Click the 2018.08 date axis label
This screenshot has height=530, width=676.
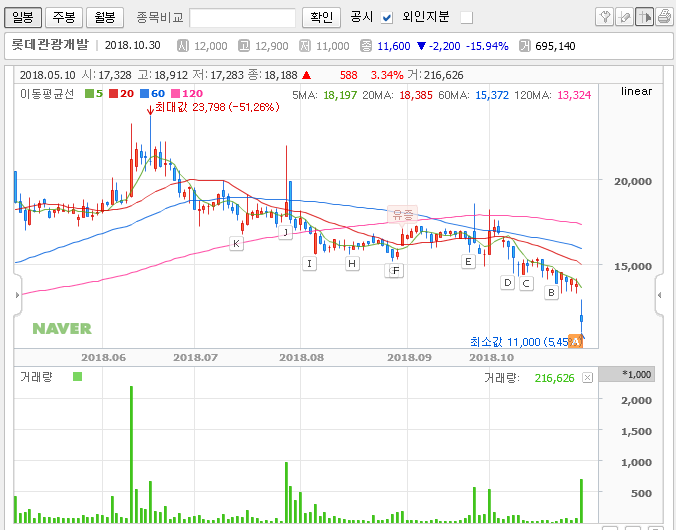[x=301, y=358]
